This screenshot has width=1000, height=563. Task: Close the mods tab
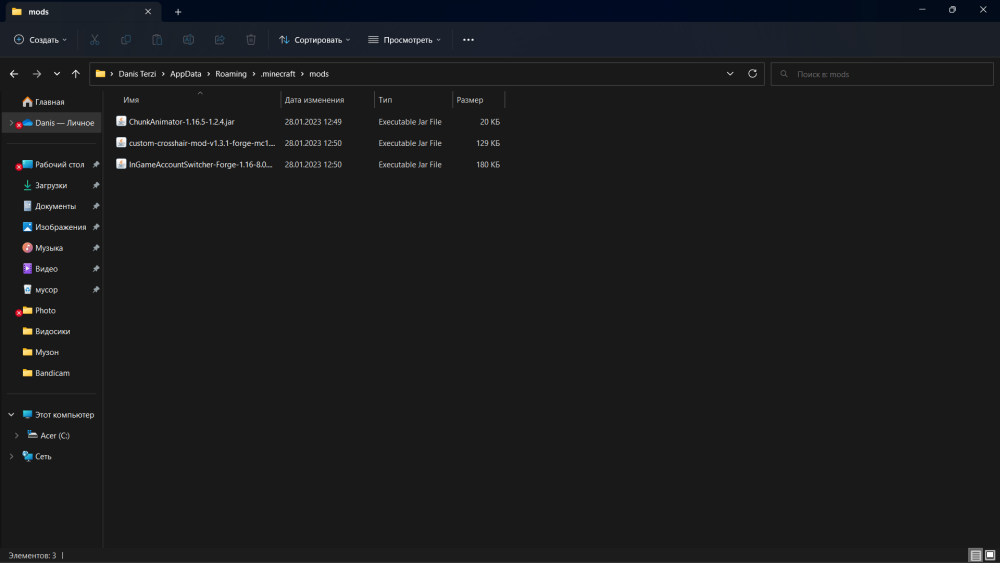(x=148, y=11)
